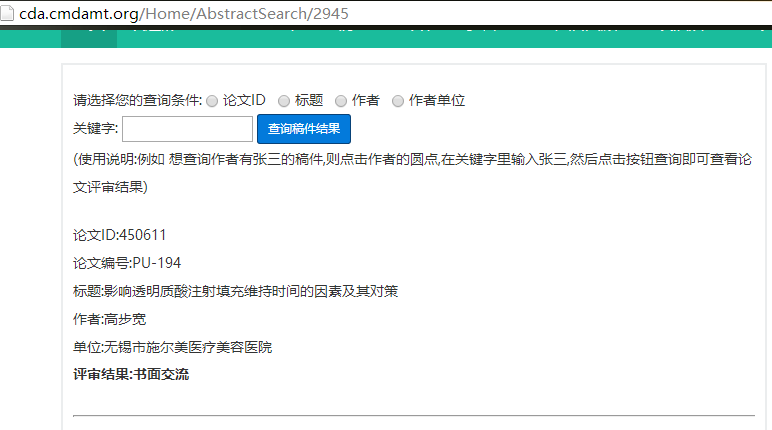This screenshot has height=430, width=772.
Task: Click the 关键字 field label
Action: click(x=95, y=129)
